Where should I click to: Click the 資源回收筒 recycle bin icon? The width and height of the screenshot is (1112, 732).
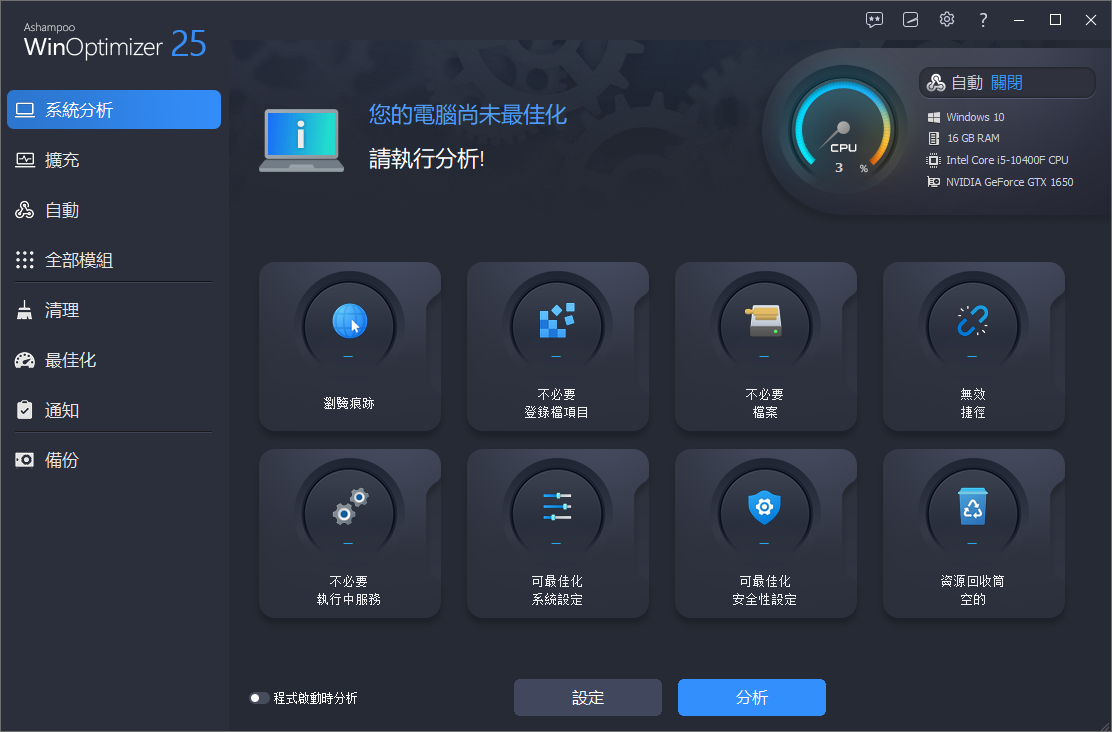(972, 509)
